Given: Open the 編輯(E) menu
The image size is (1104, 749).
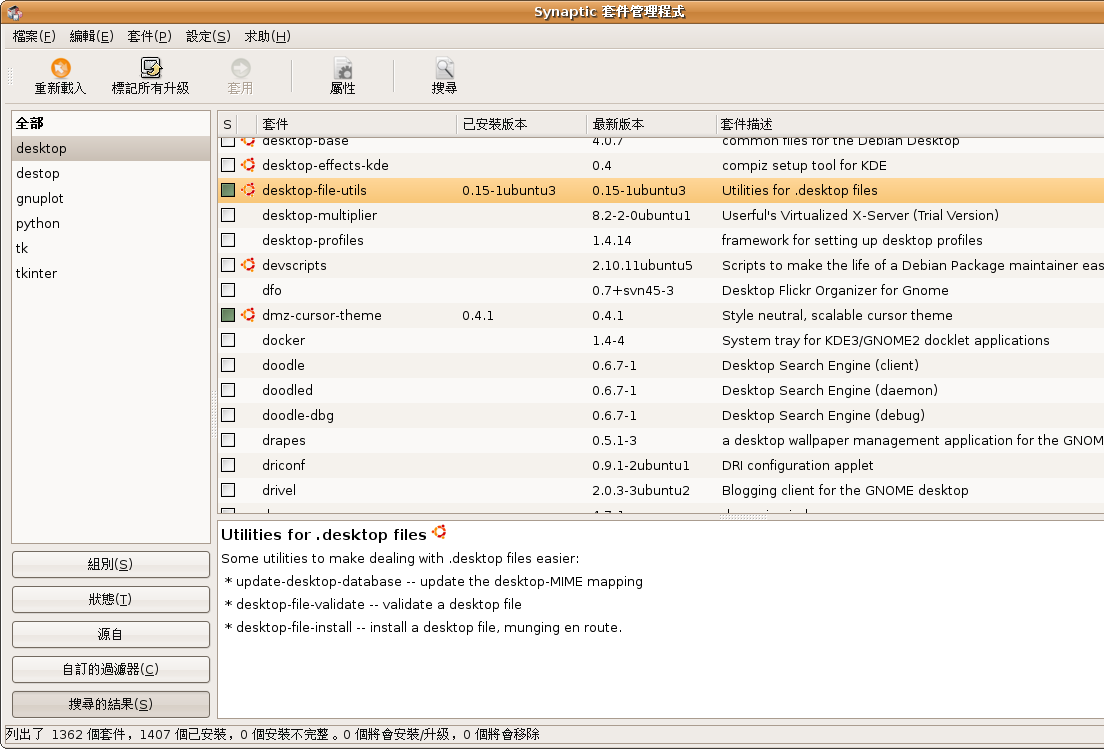Looking at the screenshot, I should pyautogui.click(x=92, y=36).
